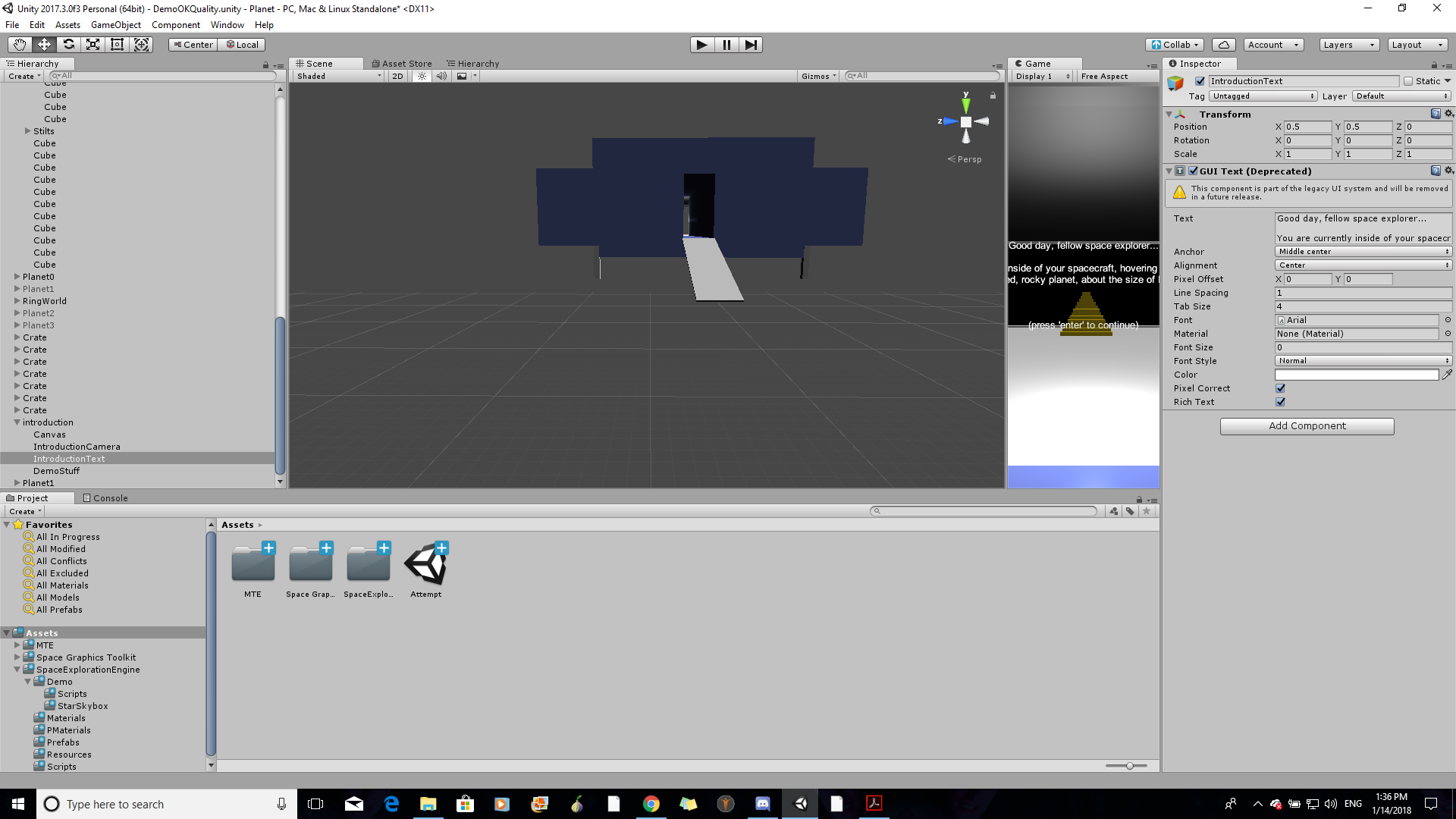This screenshot has width=1456, height=819.
Task: Open Shaded draw mode dropdown
Action: (x=339, y=76)
